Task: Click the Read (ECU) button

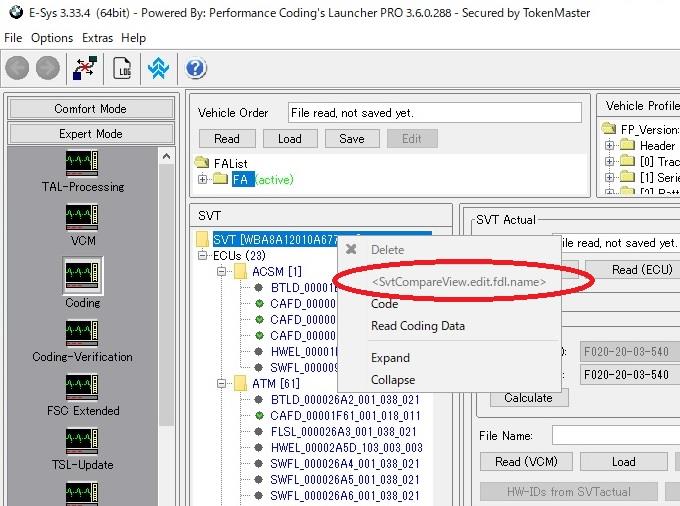Action: [633, 270]
